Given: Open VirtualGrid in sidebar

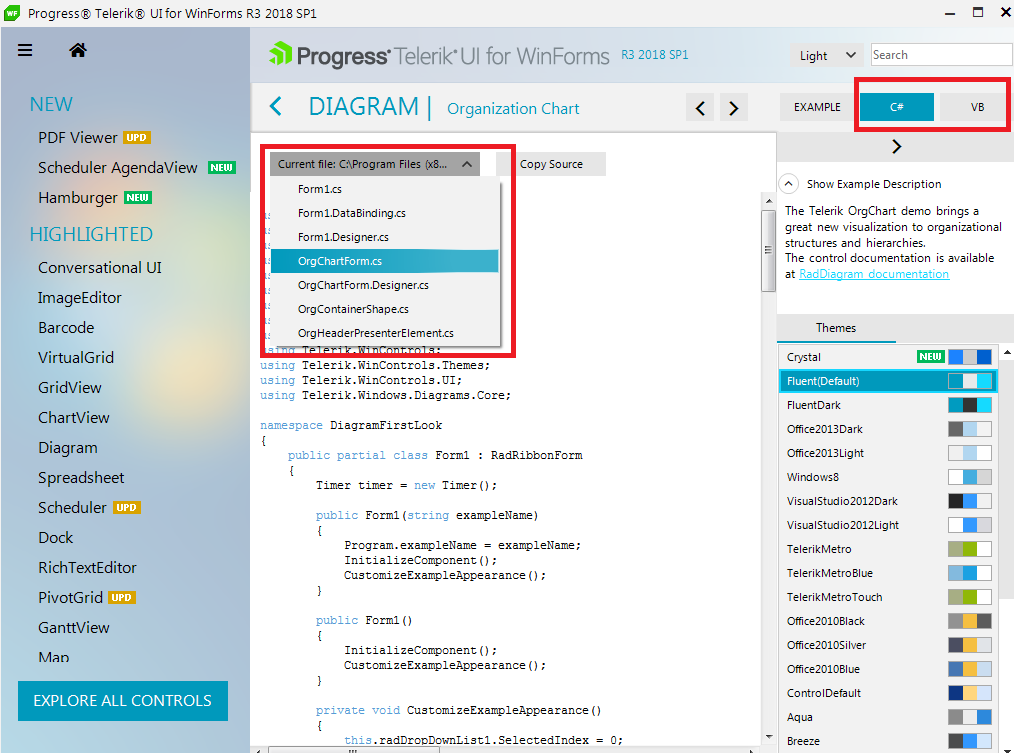Looking at the screenshot, I should click(x=76, y=358).
